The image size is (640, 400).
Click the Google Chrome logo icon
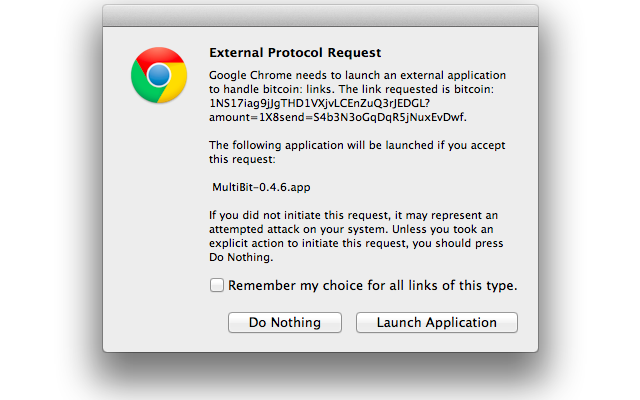[159, 75]
